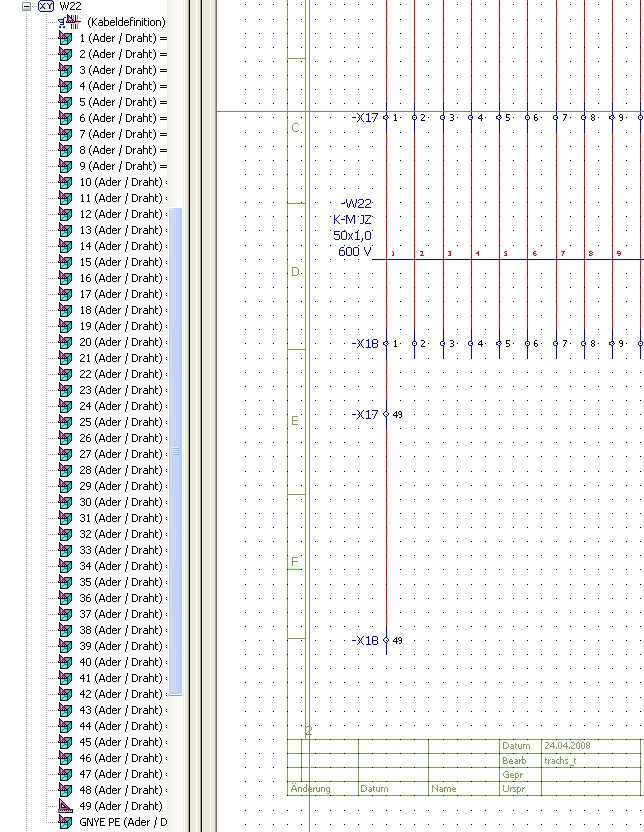Click the row marker E on the frame

tap(295, 421)
